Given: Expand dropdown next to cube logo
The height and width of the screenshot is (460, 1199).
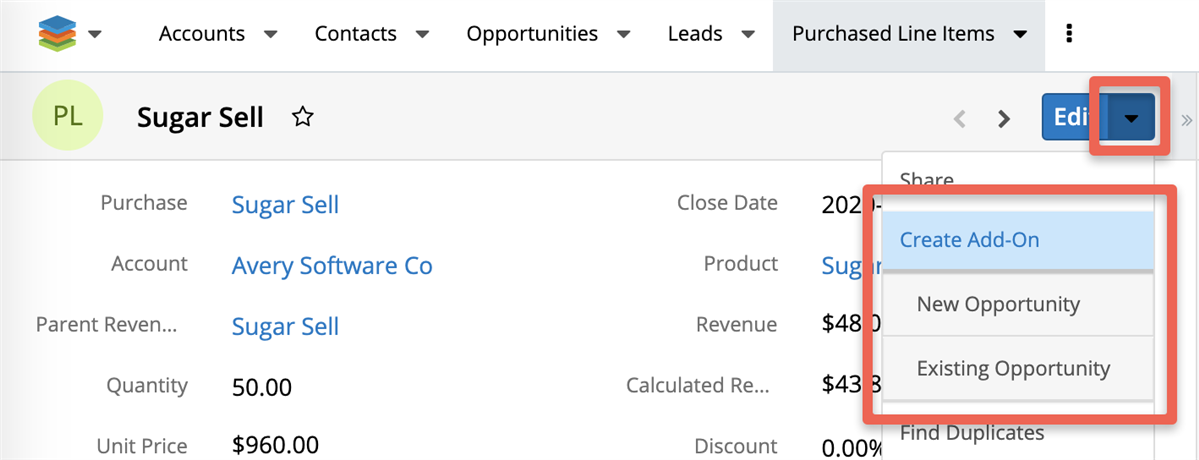Looking at the screenshot, I should pos(96,34).
